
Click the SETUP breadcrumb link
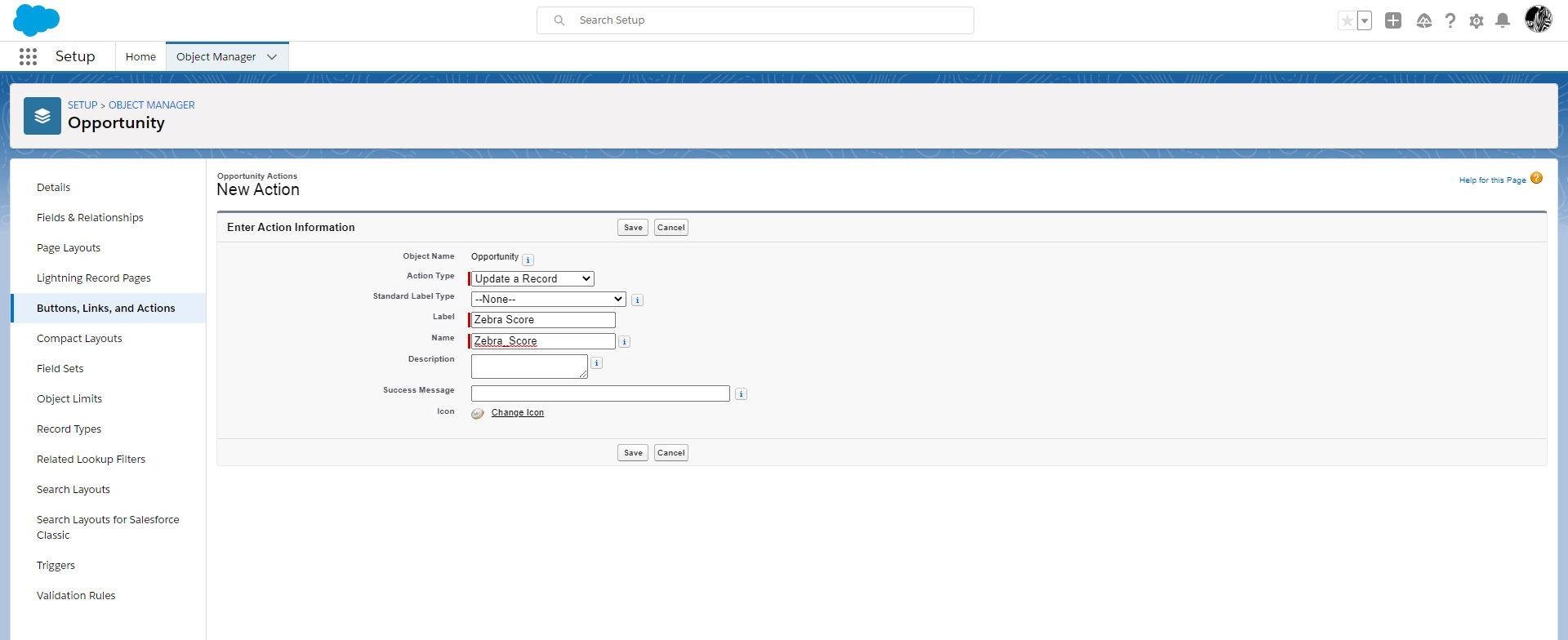point(82,105)
